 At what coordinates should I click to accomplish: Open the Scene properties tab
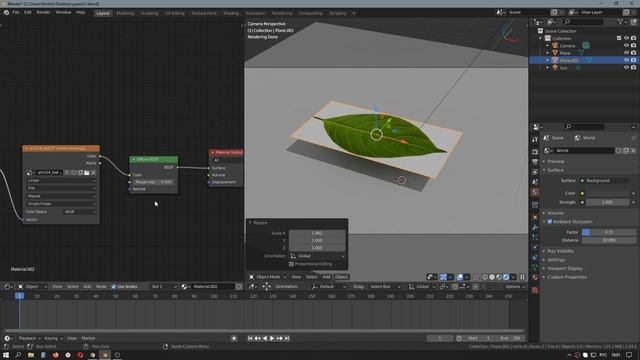tap(535, 182)
